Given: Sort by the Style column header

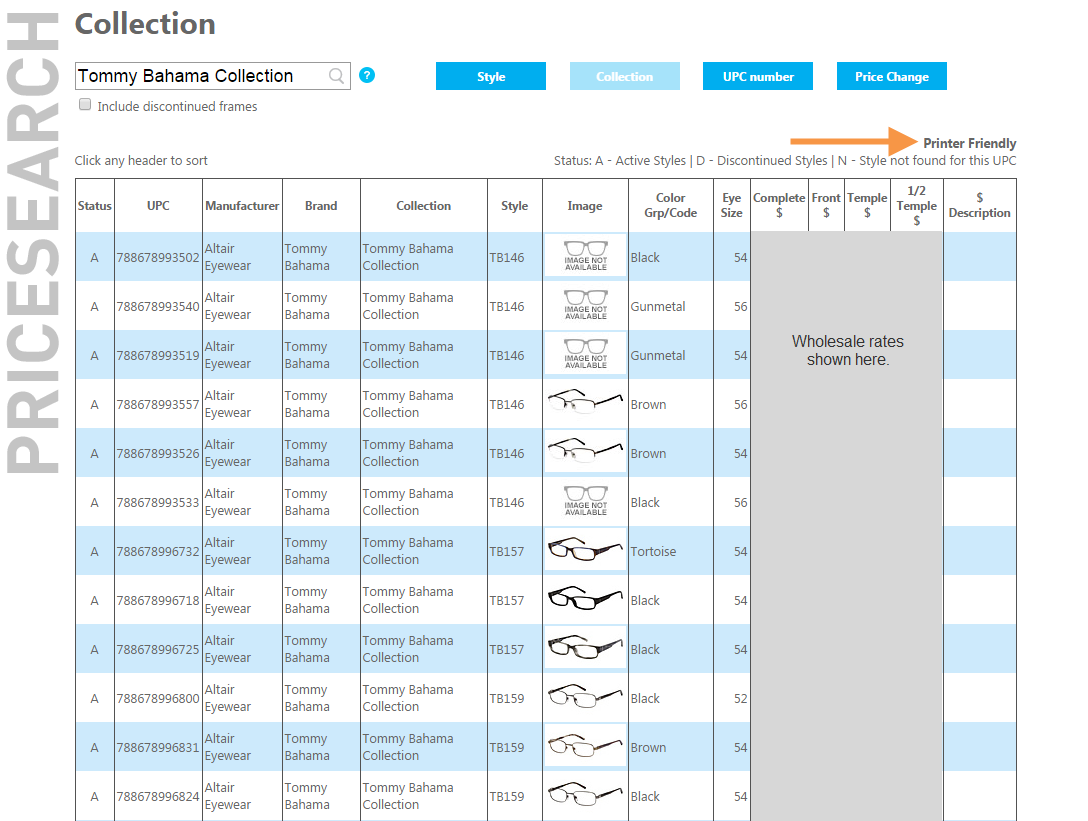Looking at the screenshot, I should (514, 205).
